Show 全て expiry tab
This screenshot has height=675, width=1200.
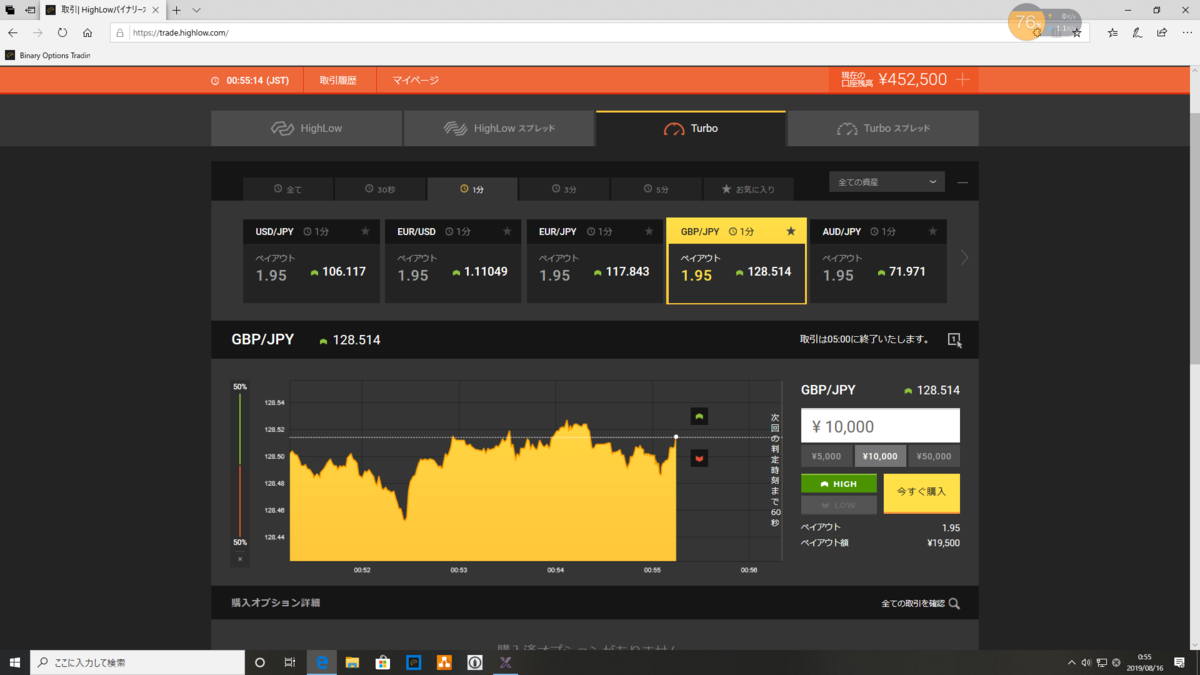point(288,189)
